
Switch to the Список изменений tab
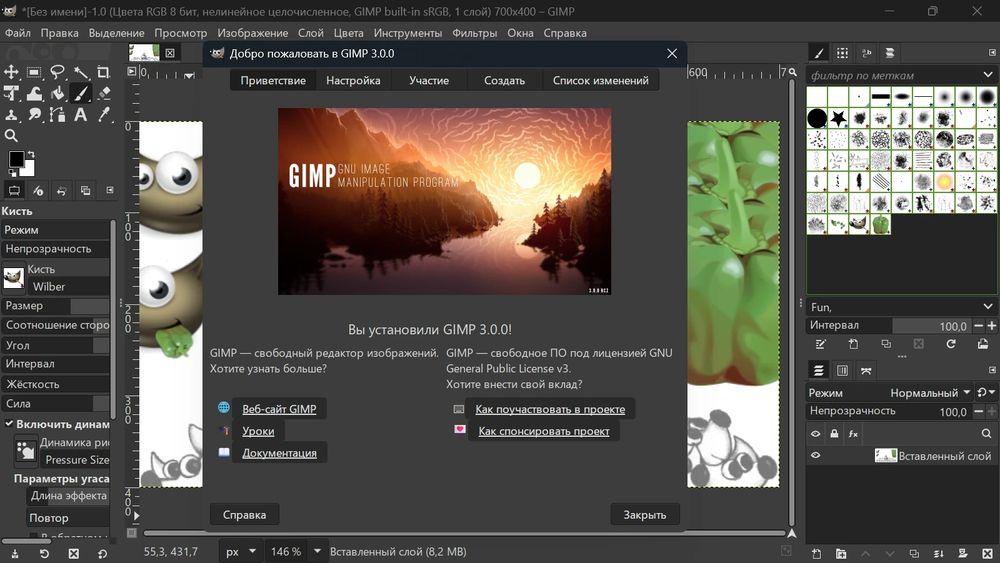point(601,80)
